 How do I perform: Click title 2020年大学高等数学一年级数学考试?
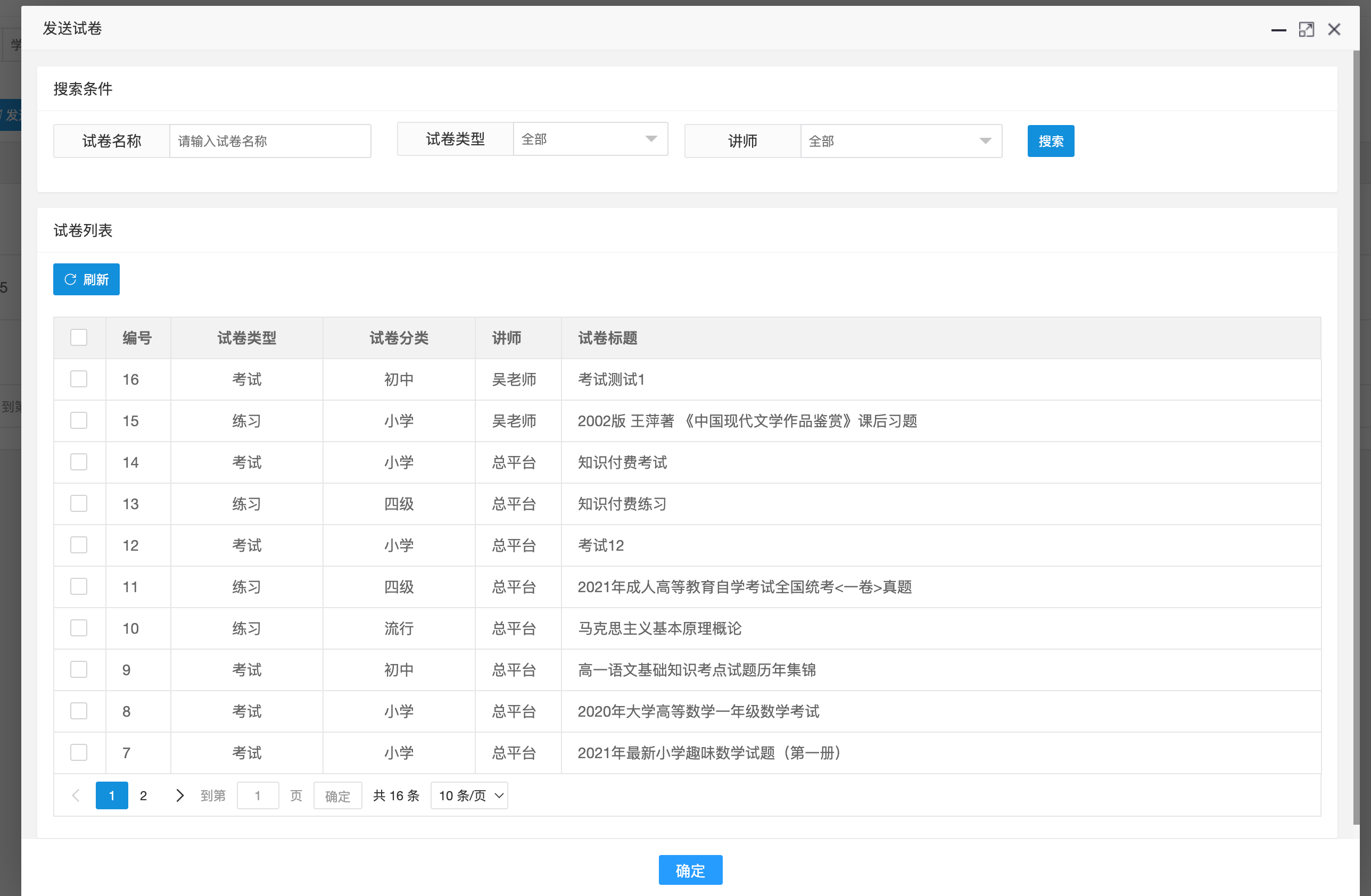pos(699,711)
